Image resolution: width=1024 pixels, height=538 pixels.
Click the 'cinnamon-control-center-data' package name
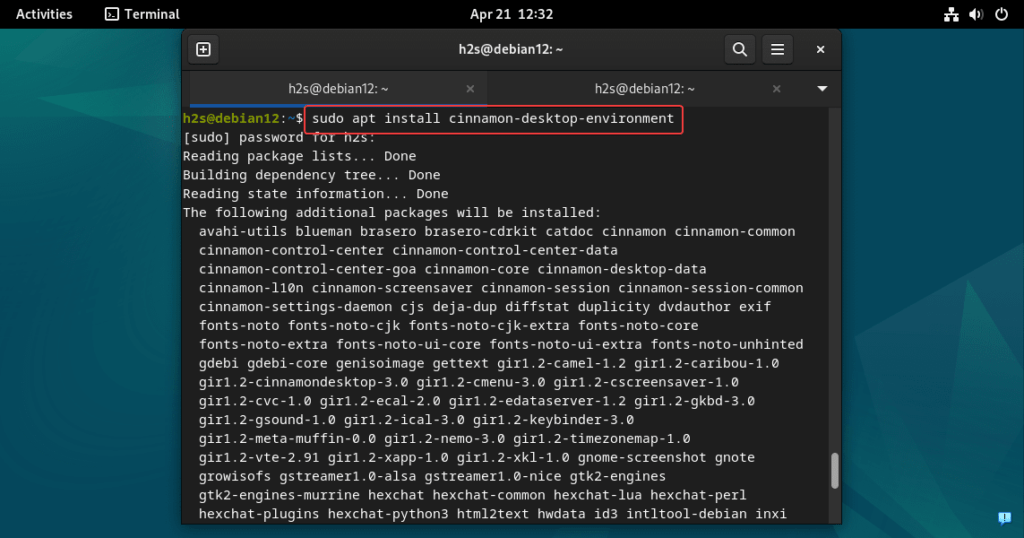click(505, 251)
